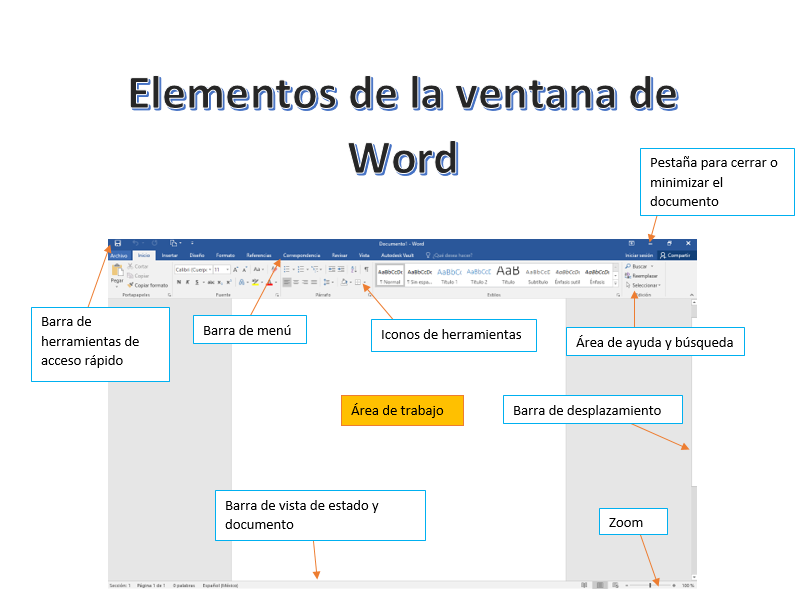798x602 pixels.
Task: Click the multilevel list icon
Action: [x=315, y=269]
